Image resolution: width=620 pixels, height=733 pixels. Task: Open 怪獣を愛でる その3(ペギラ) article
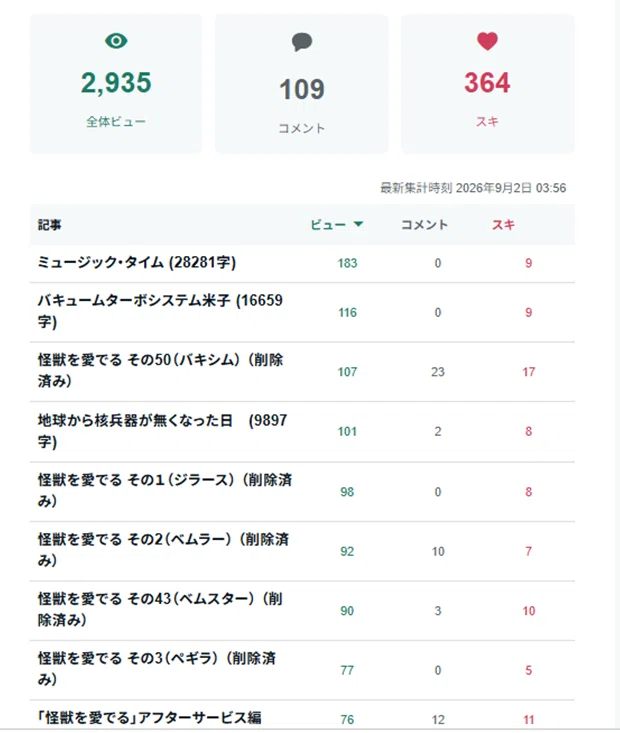[157, 668]
